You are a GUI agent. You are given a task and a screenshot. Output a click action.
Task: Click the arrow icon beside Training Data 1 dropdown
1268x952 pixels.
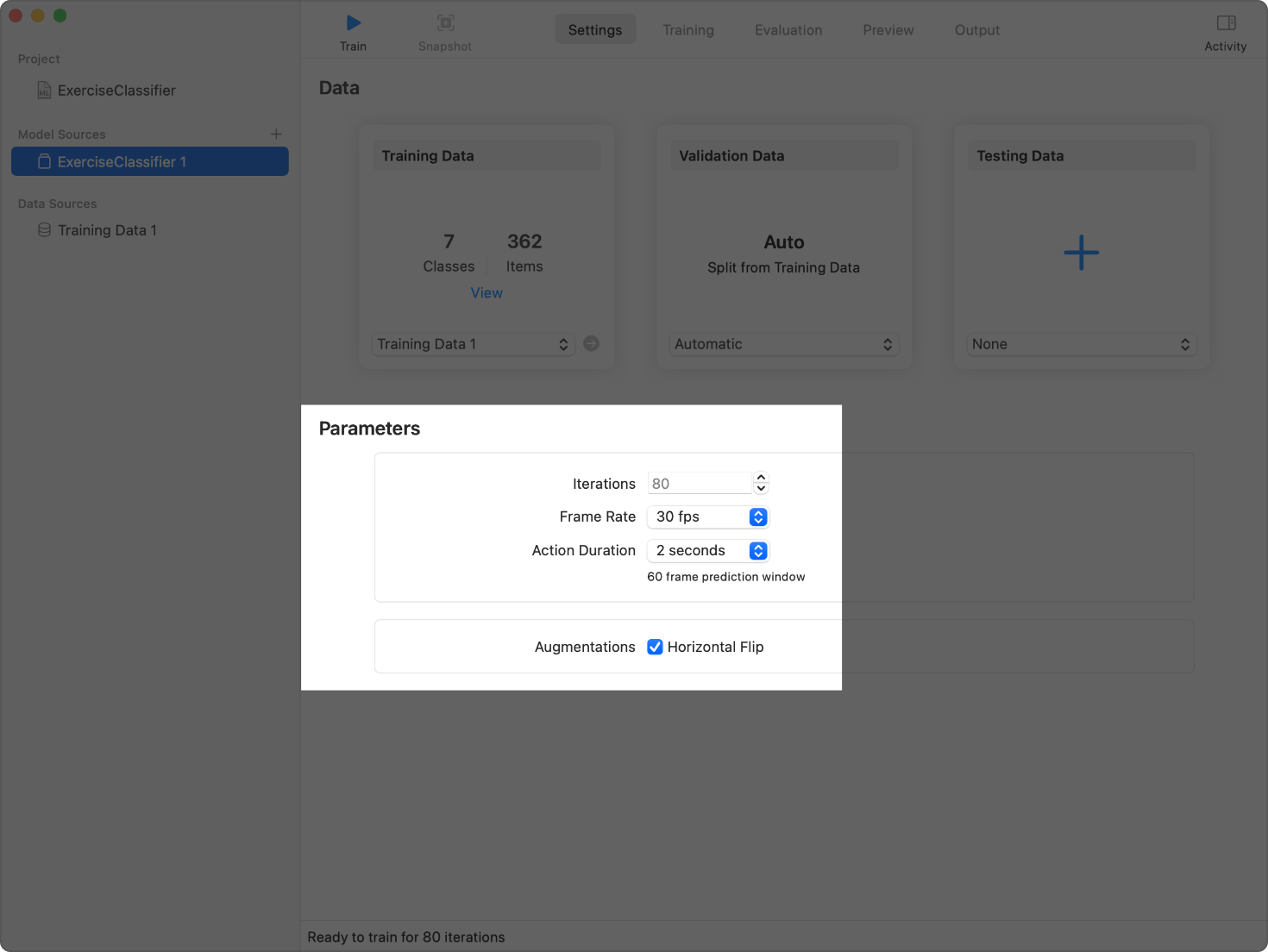(591, 343)
